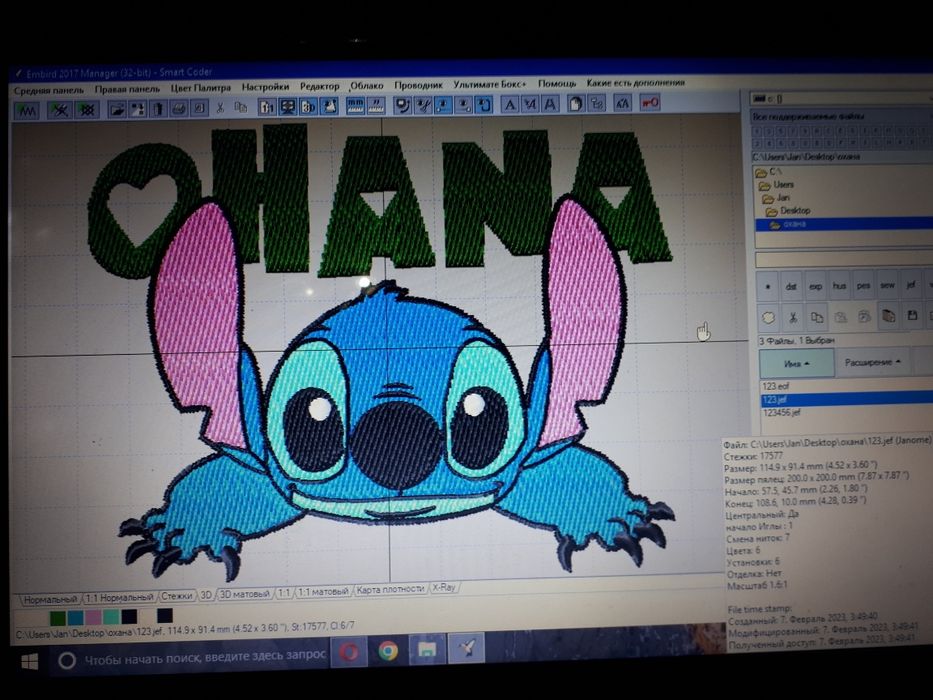The image size is (933, 700).
Task: Select file 123.eof in list
Action: [777, 386]
